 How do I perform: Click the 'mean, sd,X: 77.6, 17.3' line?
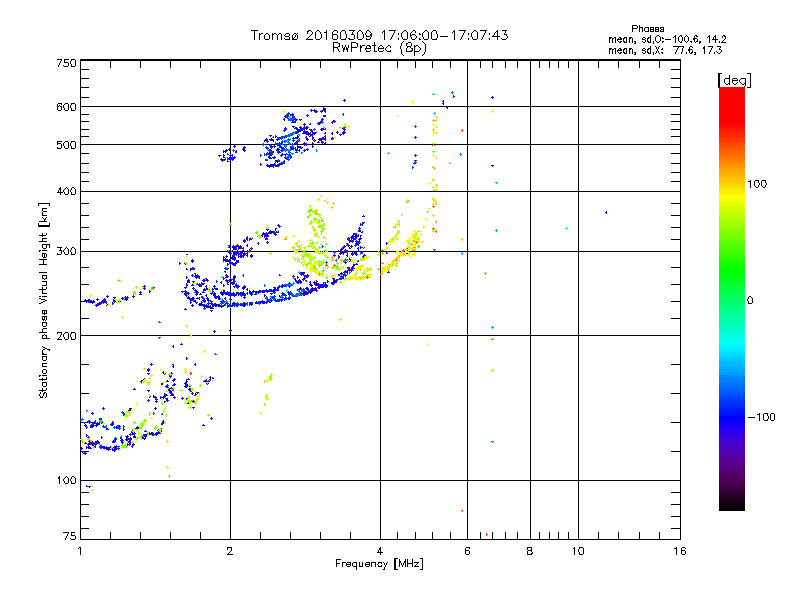(x=665, y=50)
